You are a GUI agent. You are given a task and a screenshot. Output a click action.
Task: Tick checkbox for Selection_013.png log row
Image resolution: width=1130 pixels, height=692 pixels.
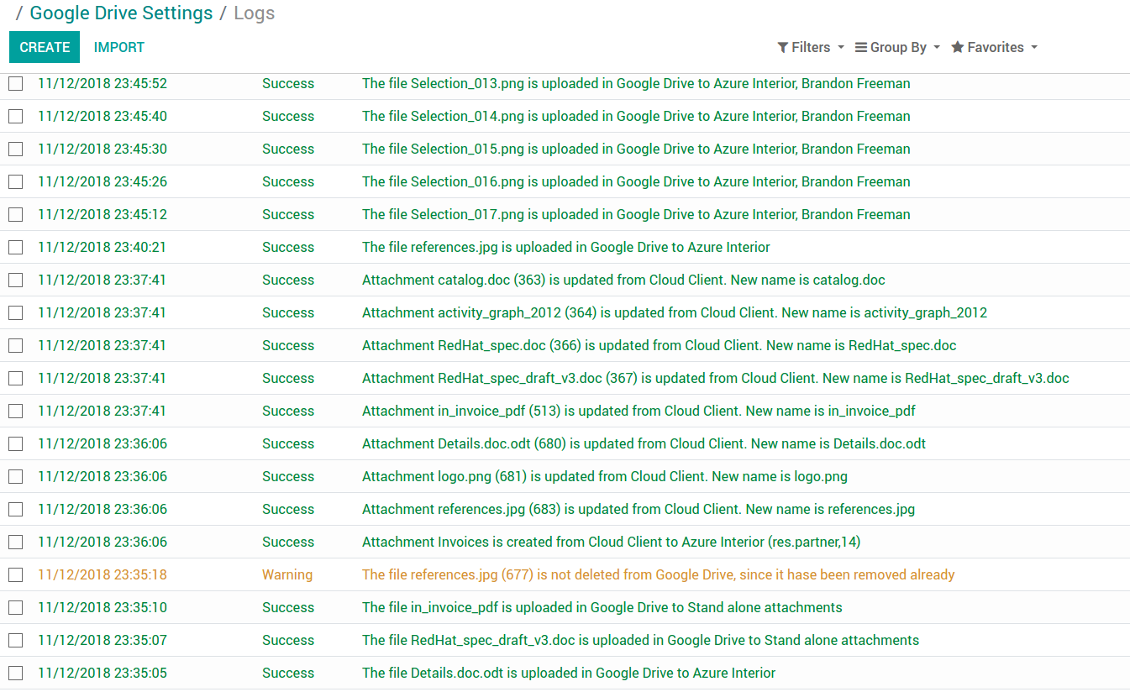point(16,84)
